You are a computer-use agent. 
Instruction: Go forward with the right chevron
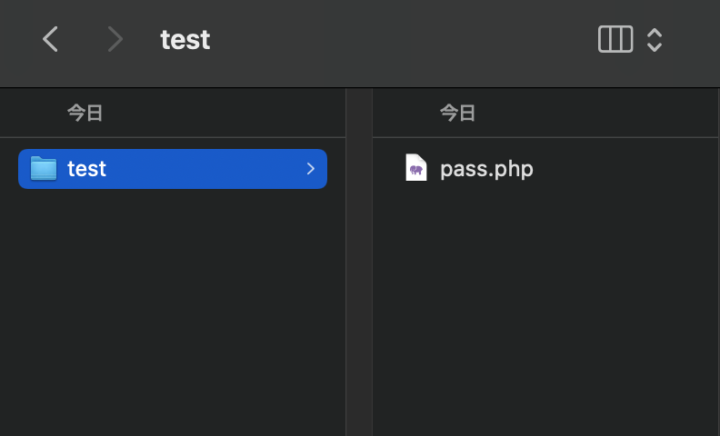click(115, 39)
